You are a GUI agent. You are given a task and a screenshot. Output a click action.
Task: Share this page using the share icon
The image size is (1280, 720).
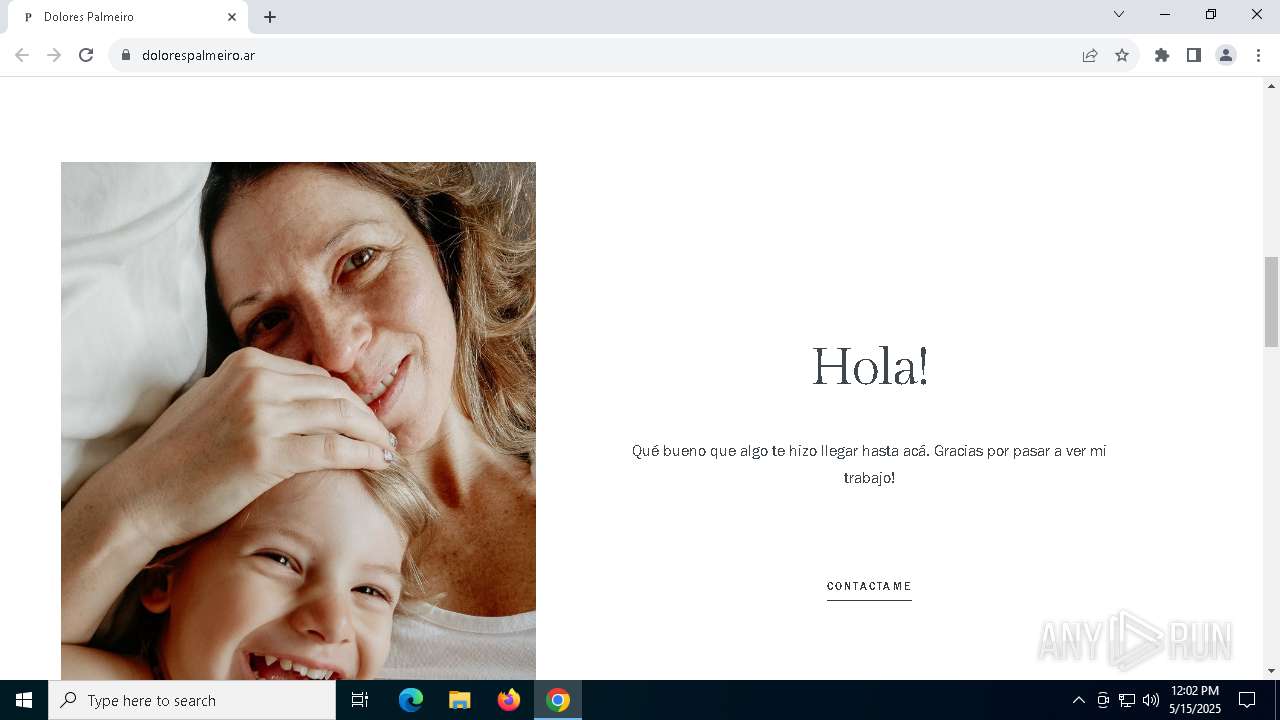tap(1090, 55)
